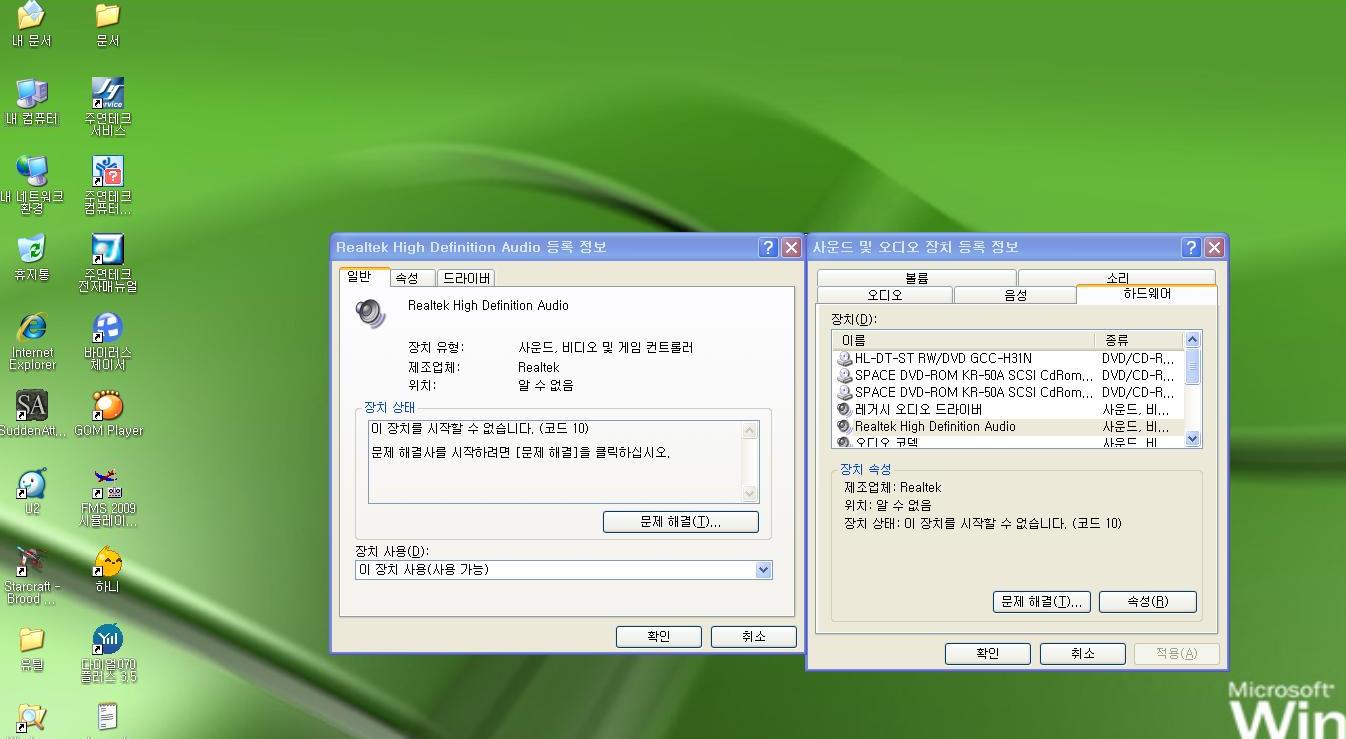Select the 오디오 코덱 device row
Image resolution: width=1346 pixels, height=739 pixels.
[1009, 441]
